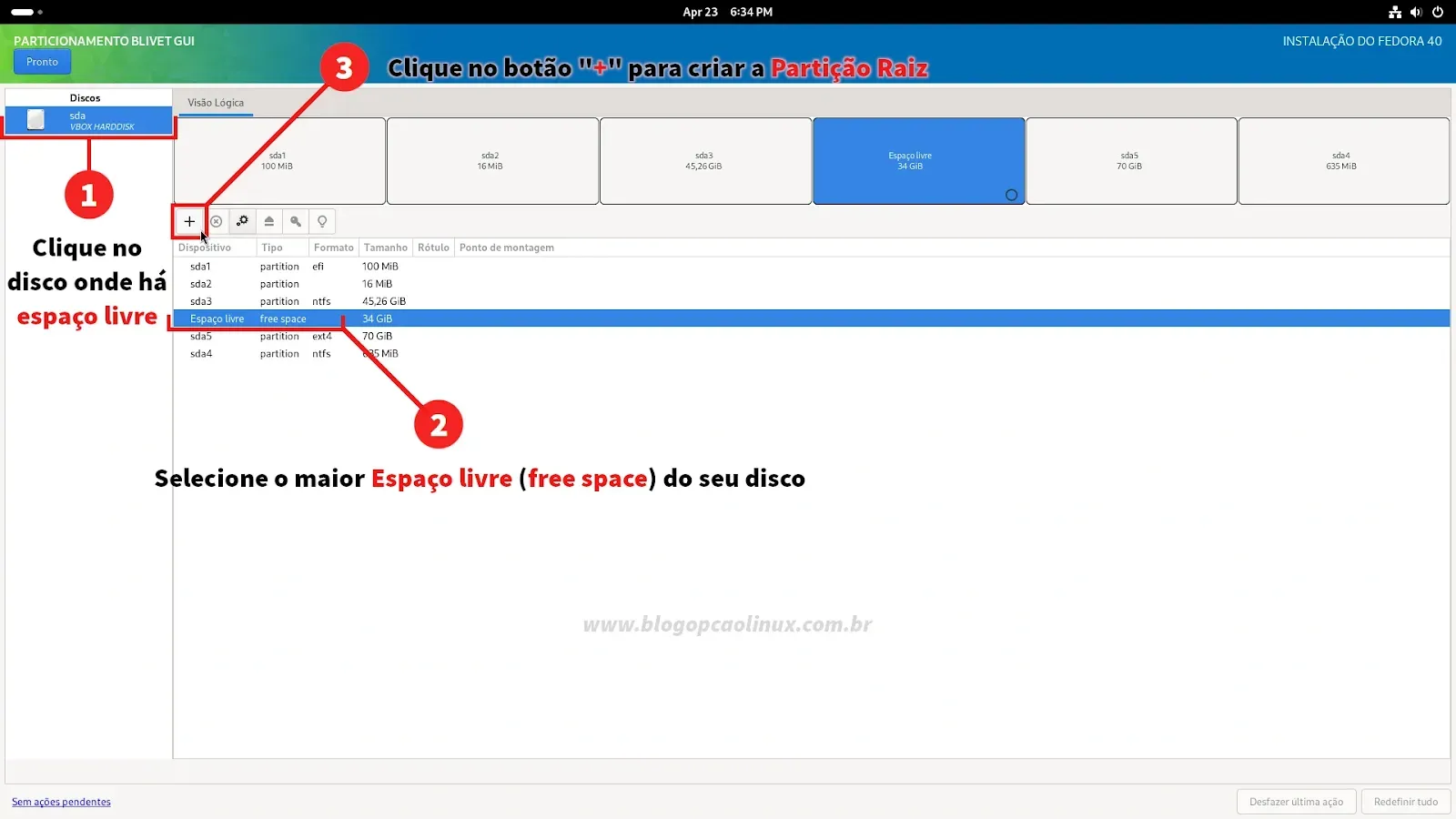
Task: Click the Pronto button
Action: click(x=42, y=62)
